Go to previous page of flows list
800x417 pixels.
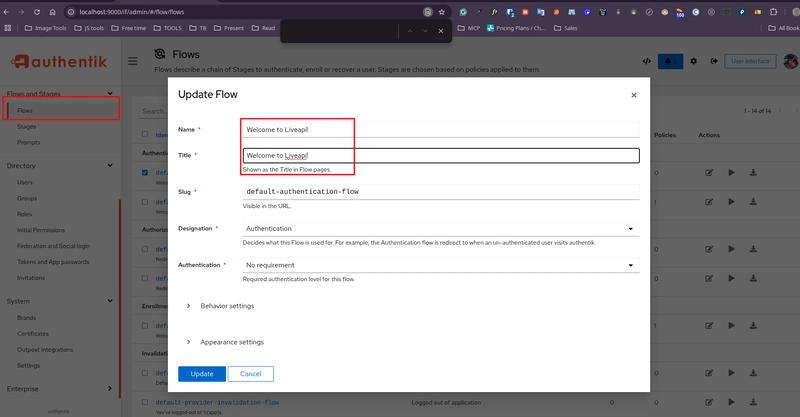coord(780,111)
